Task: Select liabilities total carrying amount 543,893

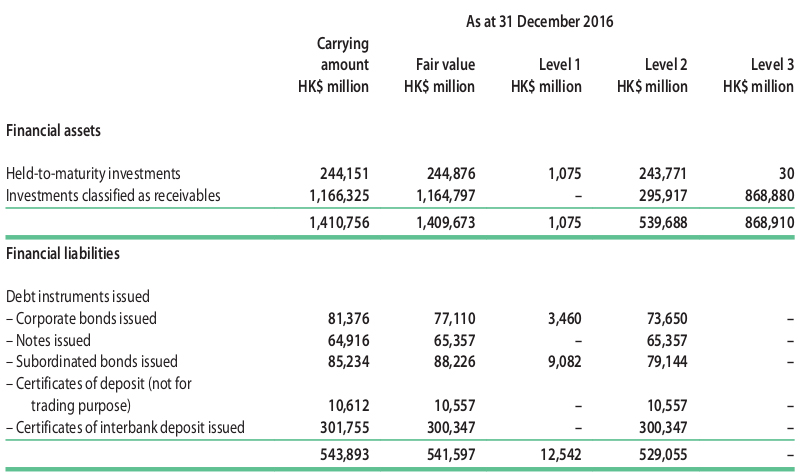Action: click(344, 455)
